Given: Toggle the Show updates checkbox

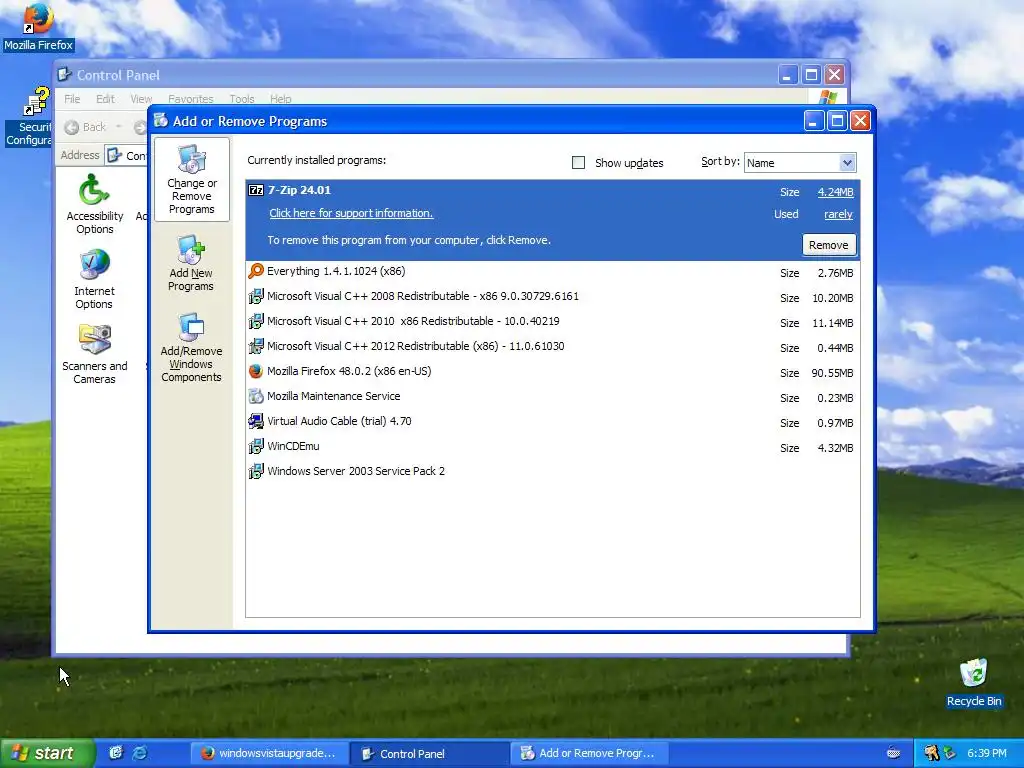Looking at the screenshot, I should click(578, 163).
